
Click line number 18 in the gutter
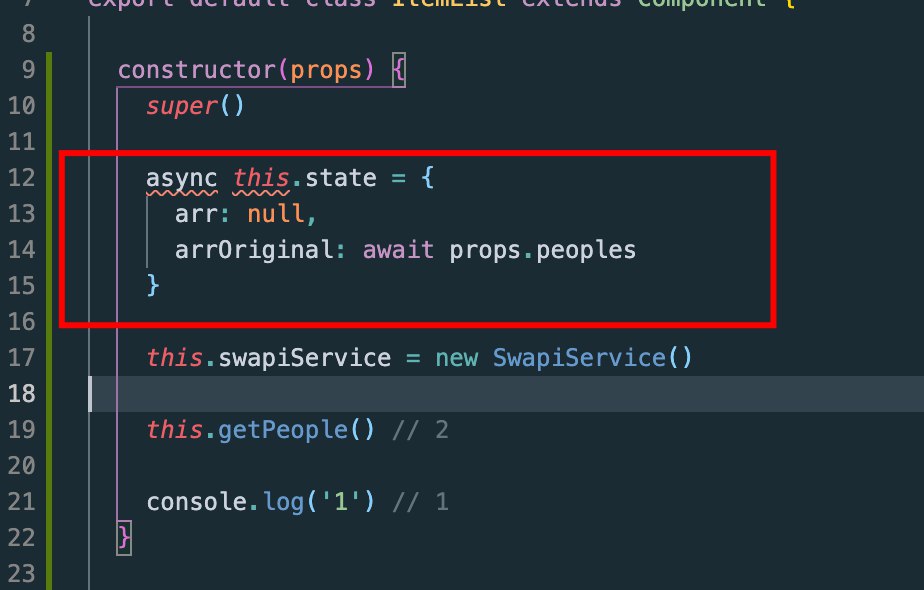pyautogui.click(x=20, y=394)
